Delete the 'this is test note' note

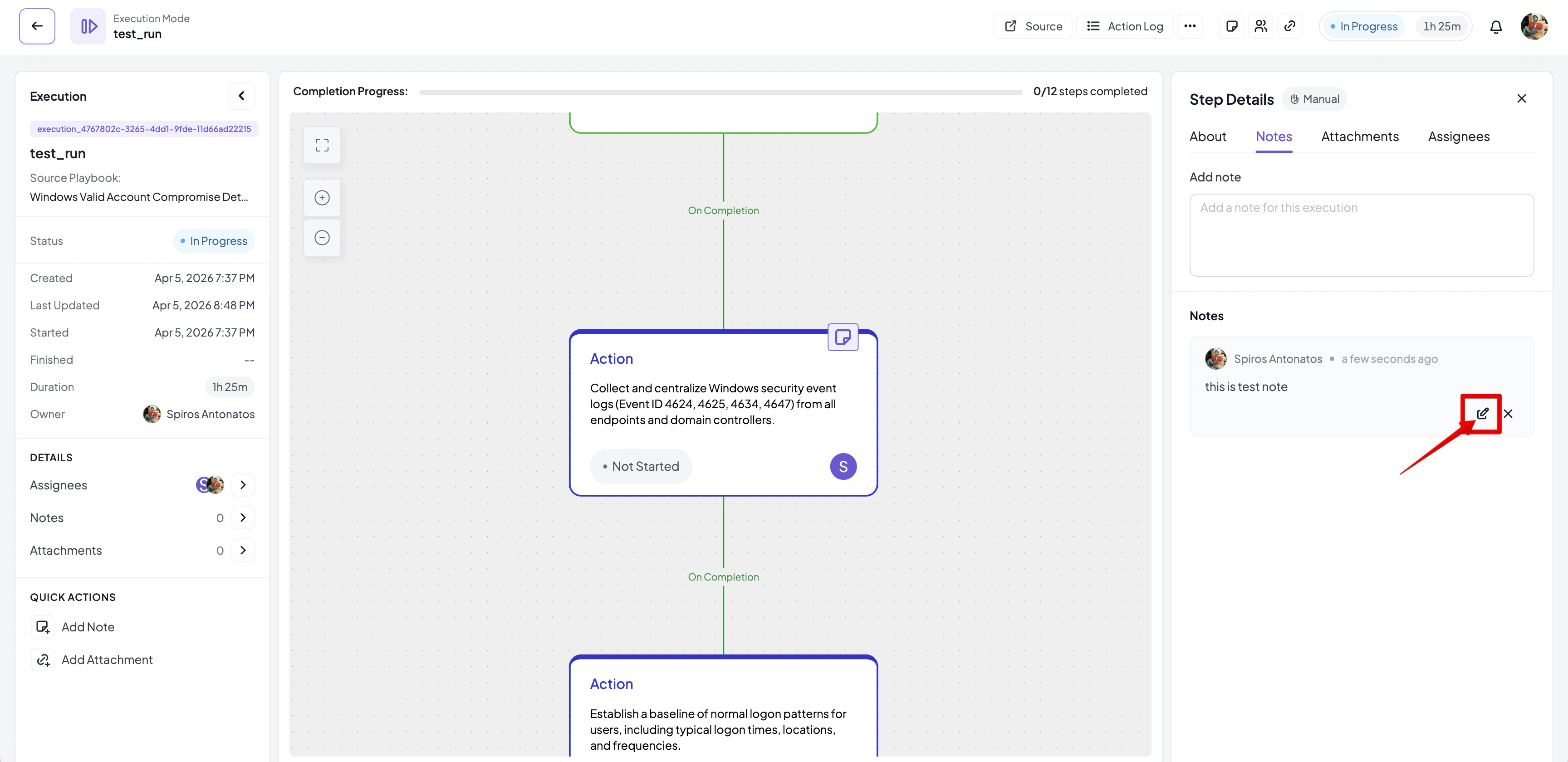coord(1508,414)
